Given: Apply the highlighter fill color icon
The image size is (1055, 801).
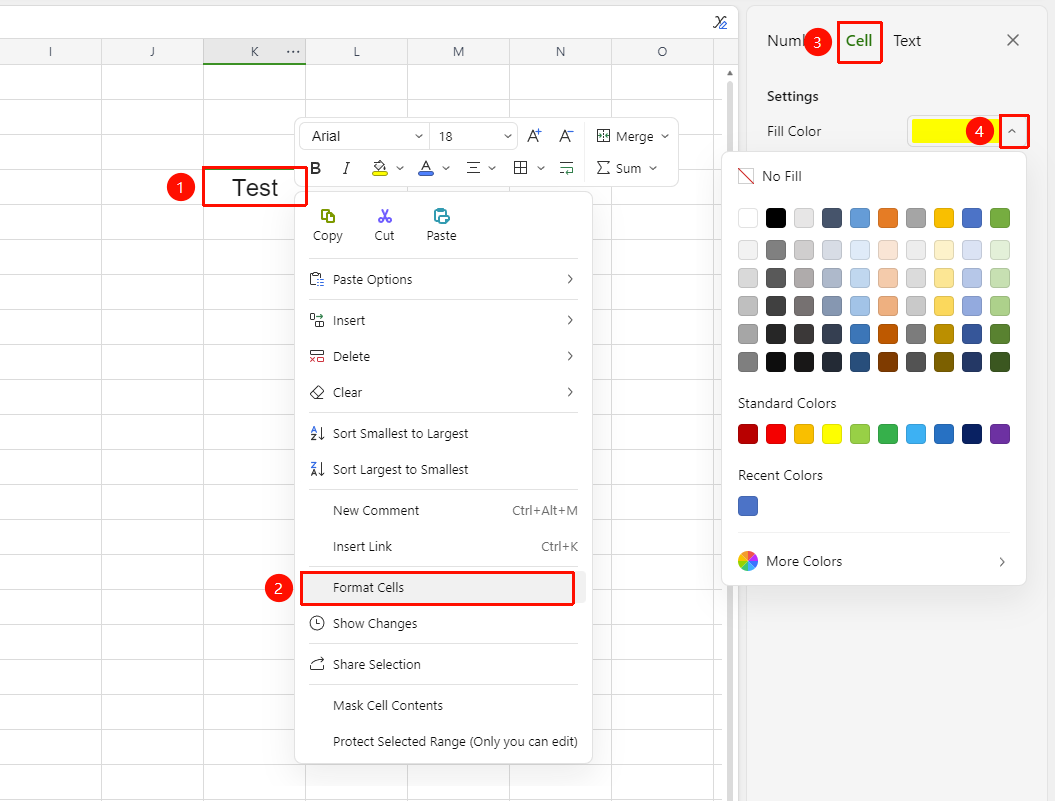Looking at the screenshot, I should pyautogui.click(x=379, y=168).
